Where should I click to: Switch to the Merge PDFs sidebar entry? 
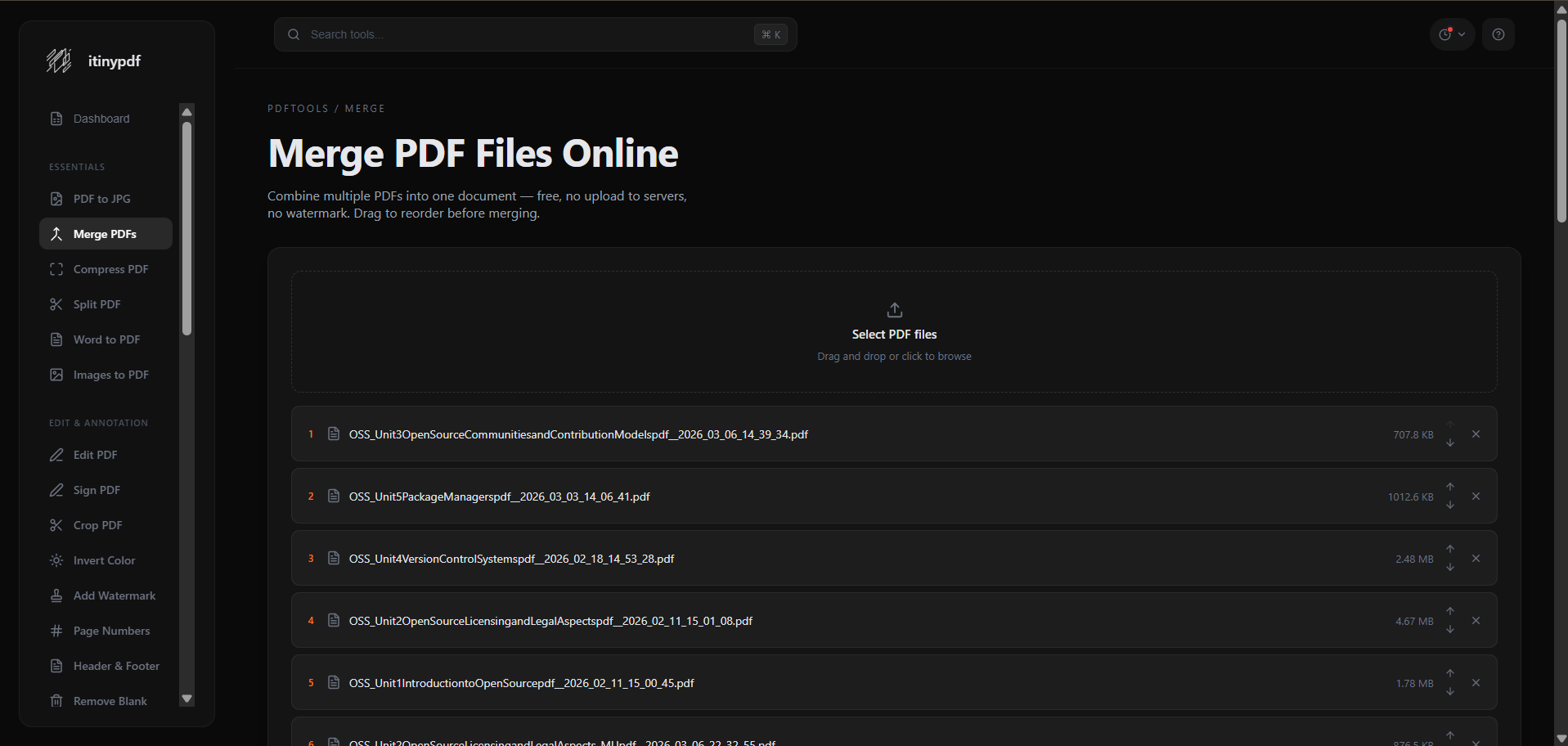105,233
